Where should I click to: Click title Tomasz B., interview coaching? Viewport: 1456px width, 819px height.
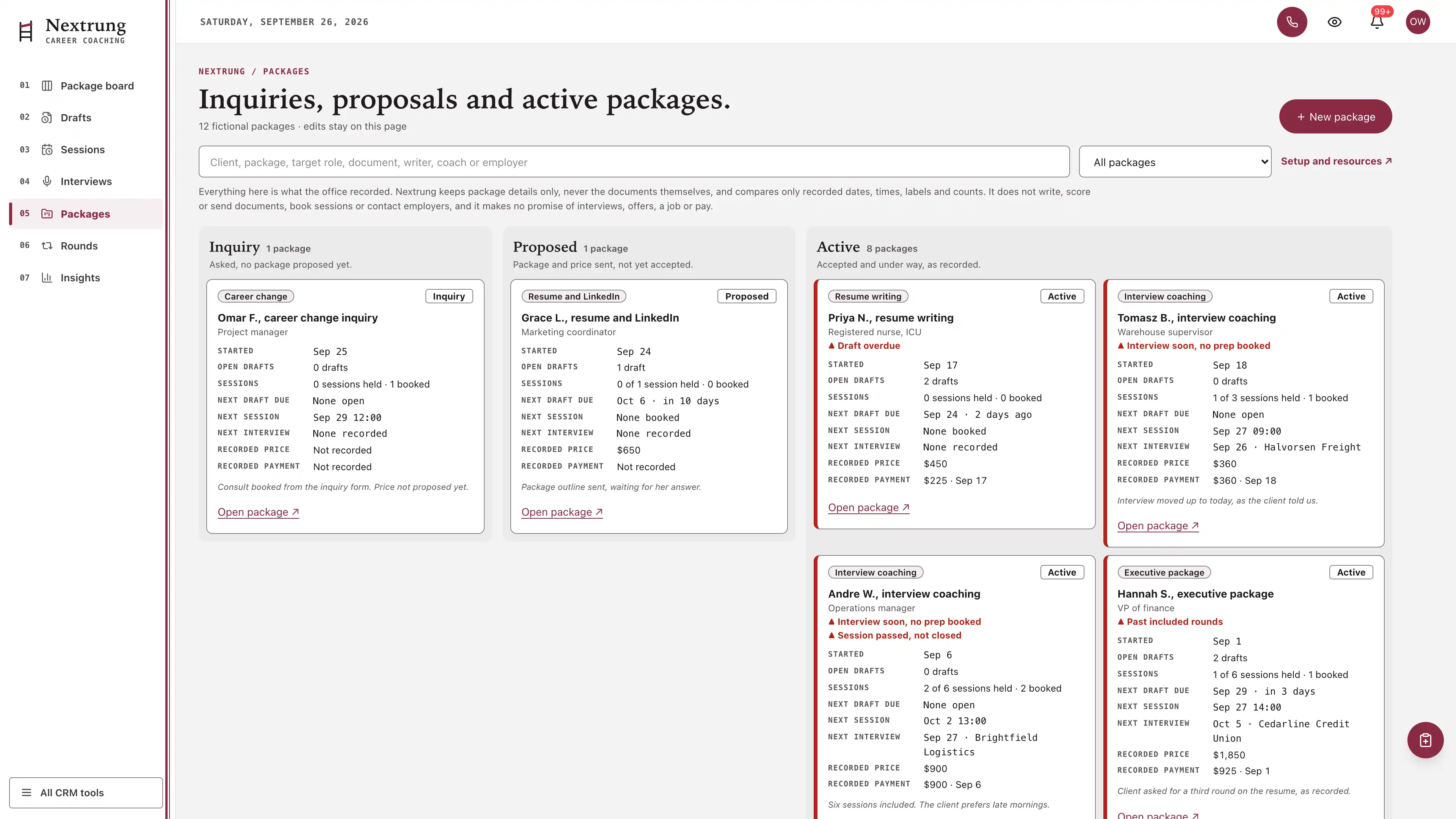(x=1197, y=318)
